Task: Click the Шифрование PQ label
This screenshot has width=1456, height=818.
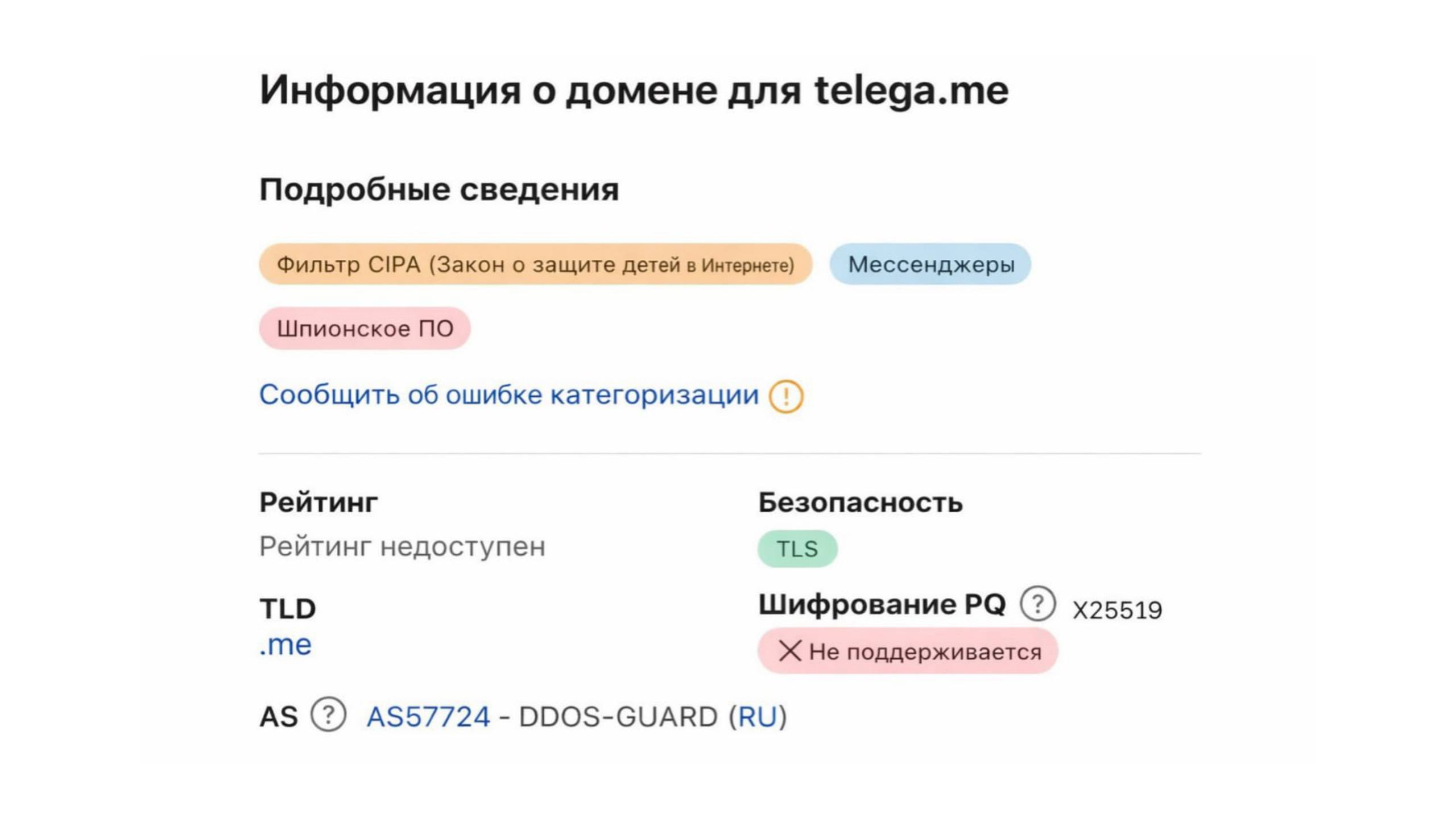Action: tap(882, 604)
